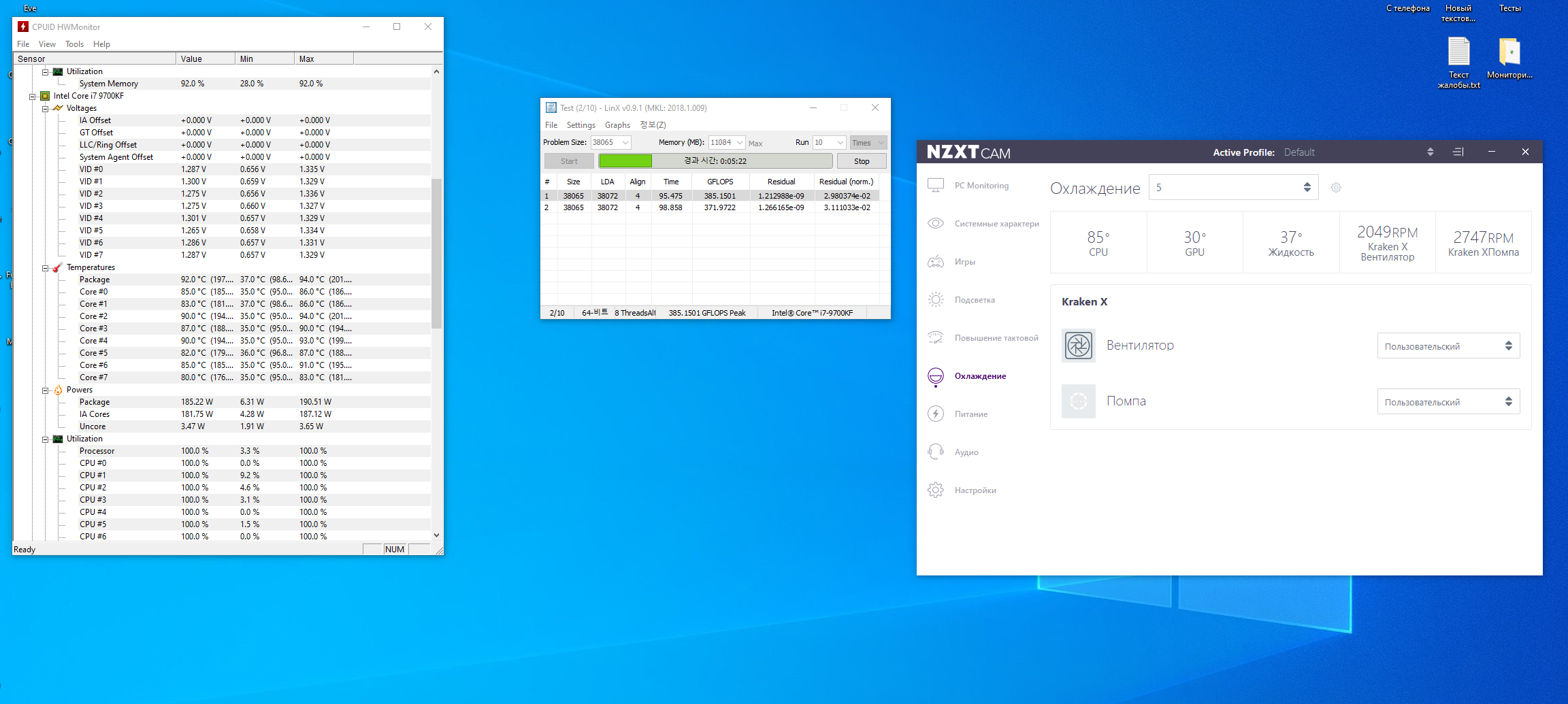Image resolution: width=1568 pixels, height=704 pixels.
Task: Collapse the Intel Core i7 9700KF tree node
Action: 32,96
